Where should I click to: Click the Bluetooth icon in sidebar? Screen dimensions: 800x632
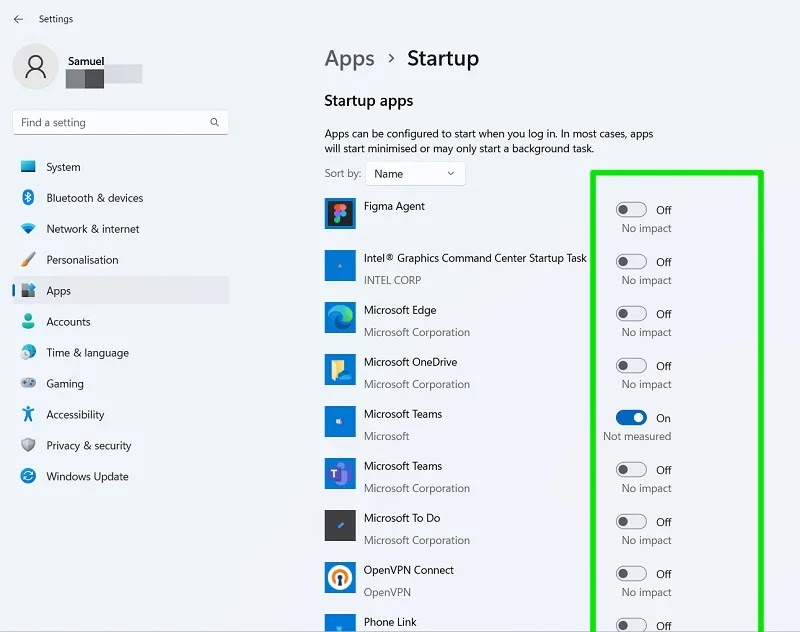point(28,197)
